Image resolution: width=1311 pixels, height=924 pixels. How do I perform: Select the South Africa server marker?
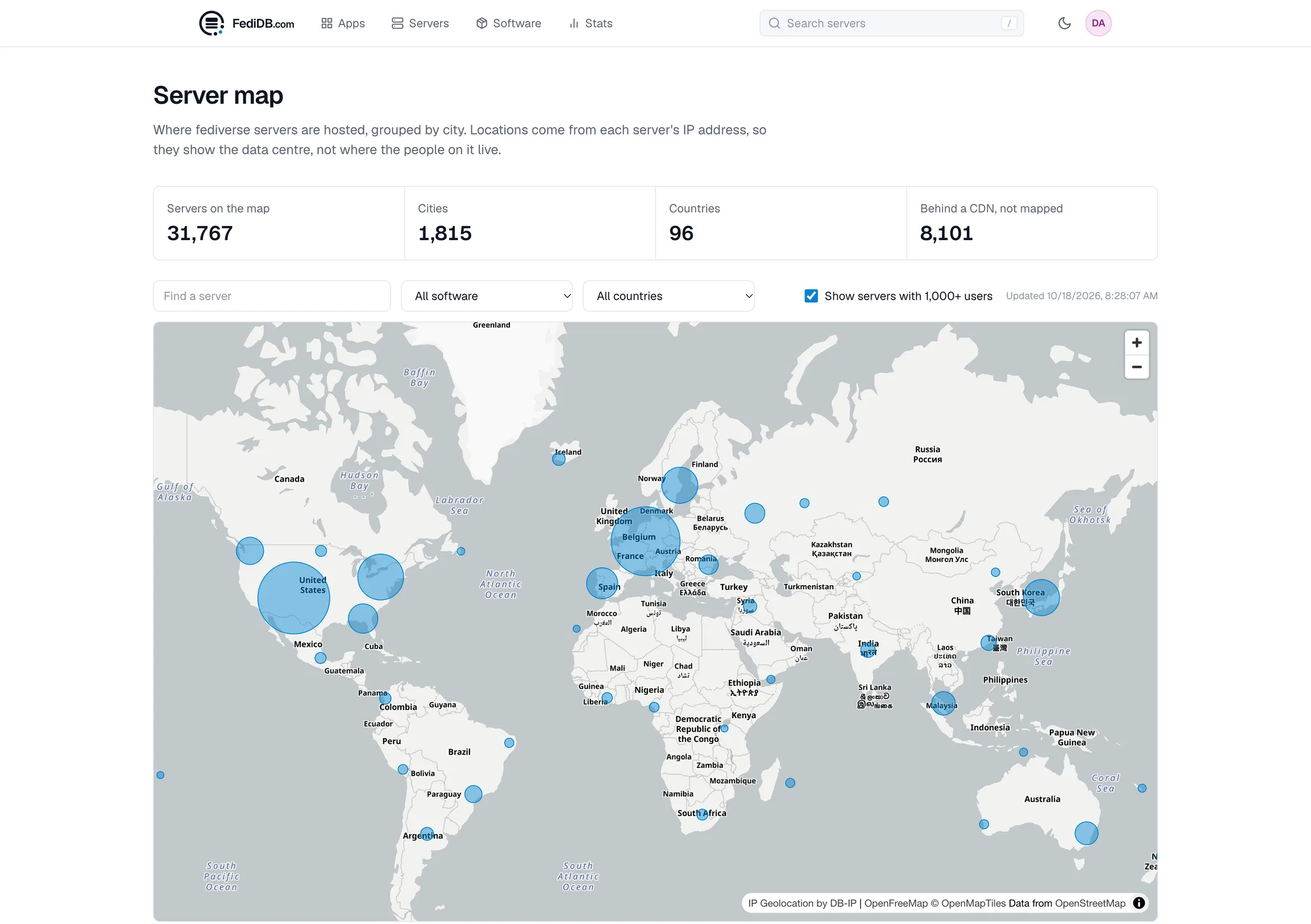pyautogui.click(x=702, y=814)
